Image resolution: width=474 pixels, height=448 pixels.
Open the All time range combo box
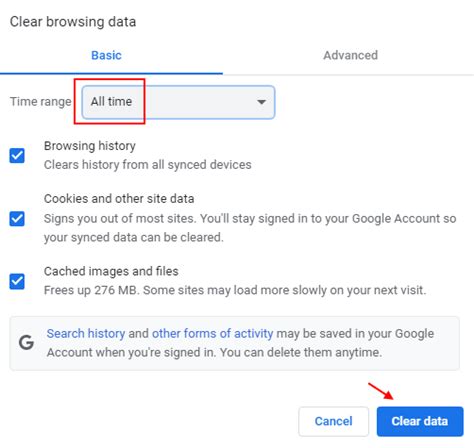[178, 102]
